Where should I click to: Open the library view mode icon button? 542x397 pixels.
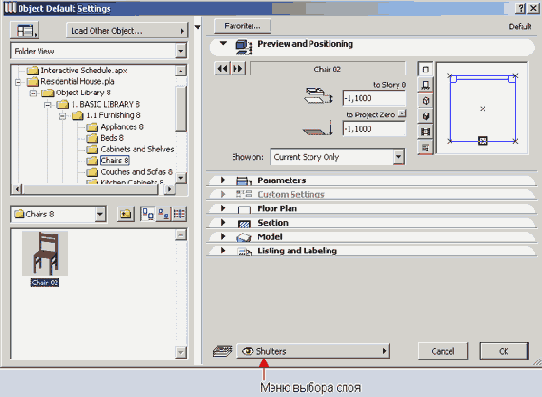coord(25,30)
